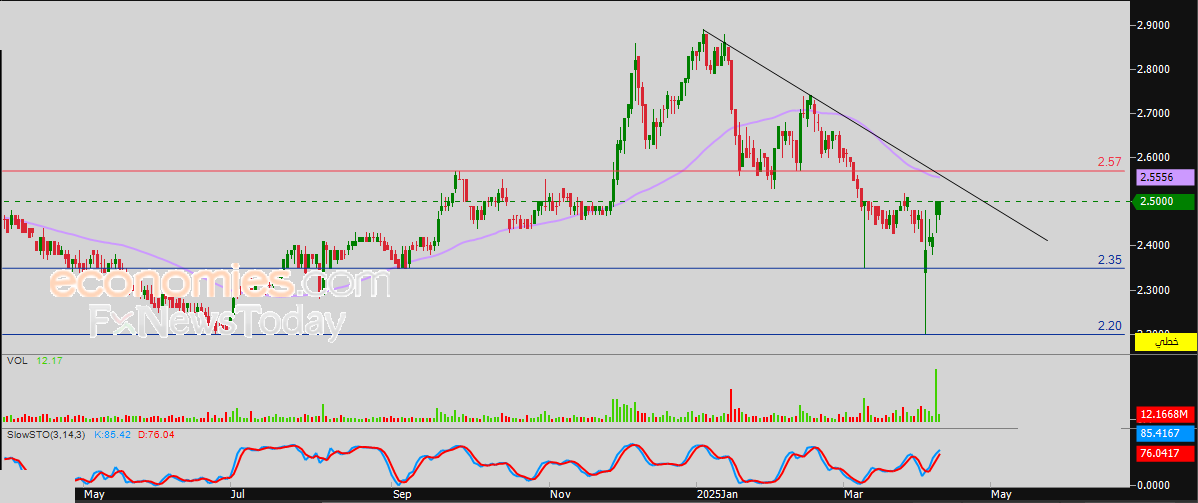The width and height of the screenshot is (1198, 503).
Task: Click the SlowSTO(3,14,3) indicator label
Action: click(47, 434)
